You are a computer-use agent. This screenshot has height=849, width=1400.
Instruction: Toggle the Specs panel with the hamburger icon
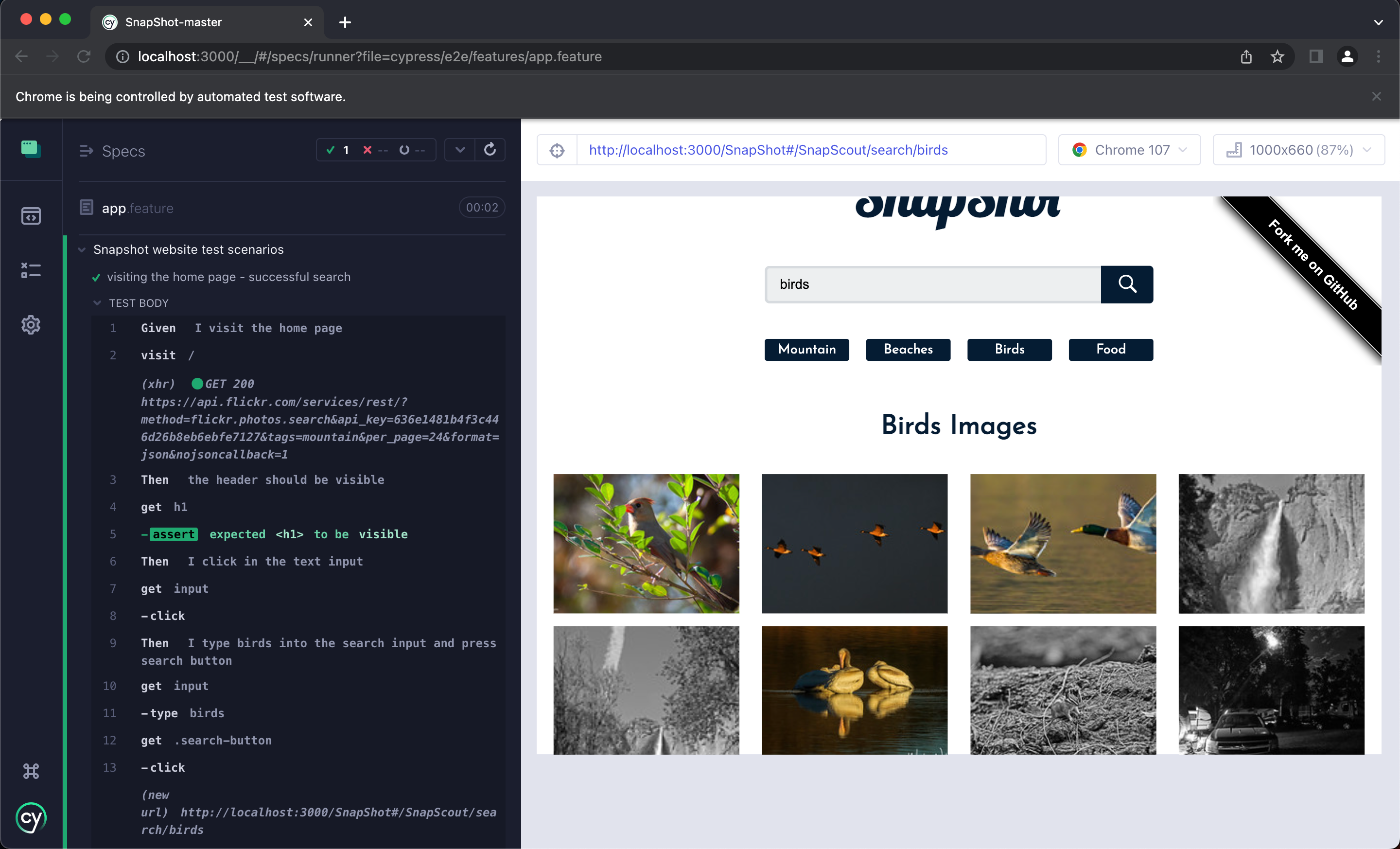[87, 151]
